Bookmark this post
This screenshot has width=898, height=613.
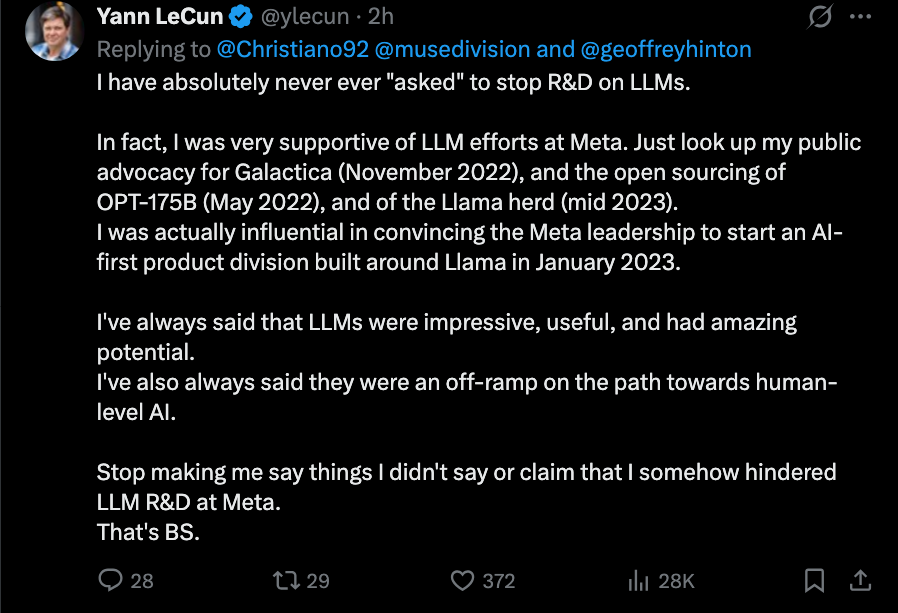(x=814, y=580)
